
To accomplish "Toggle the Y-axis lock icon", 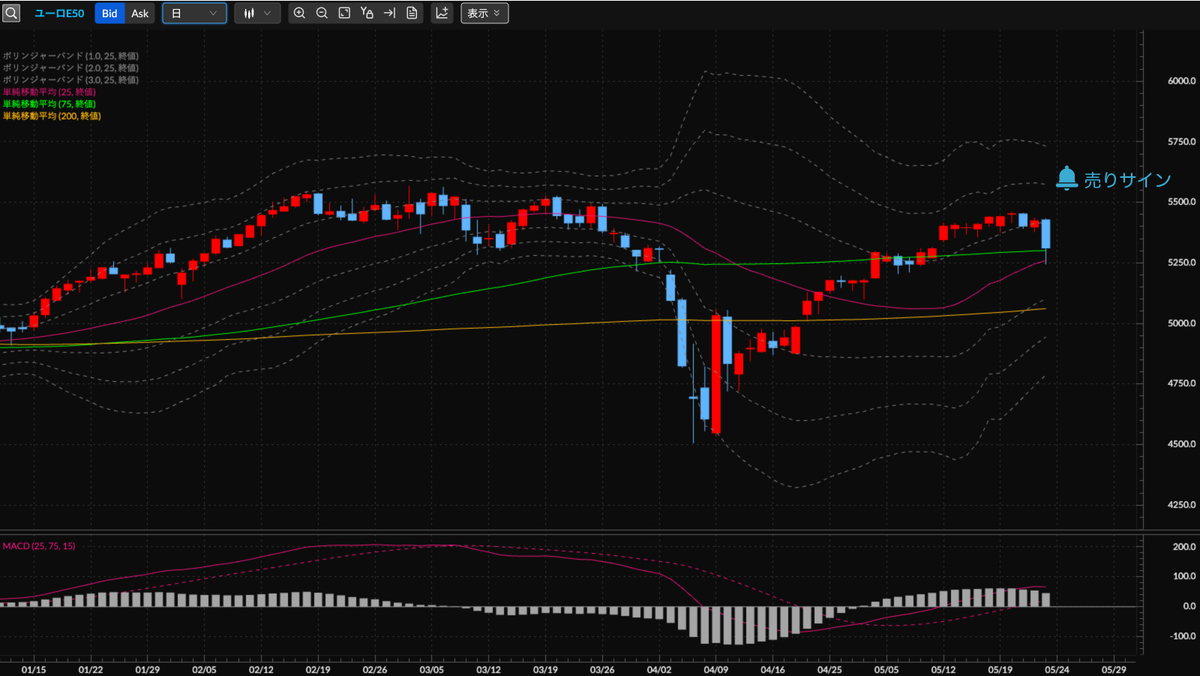I will (367, 13).
